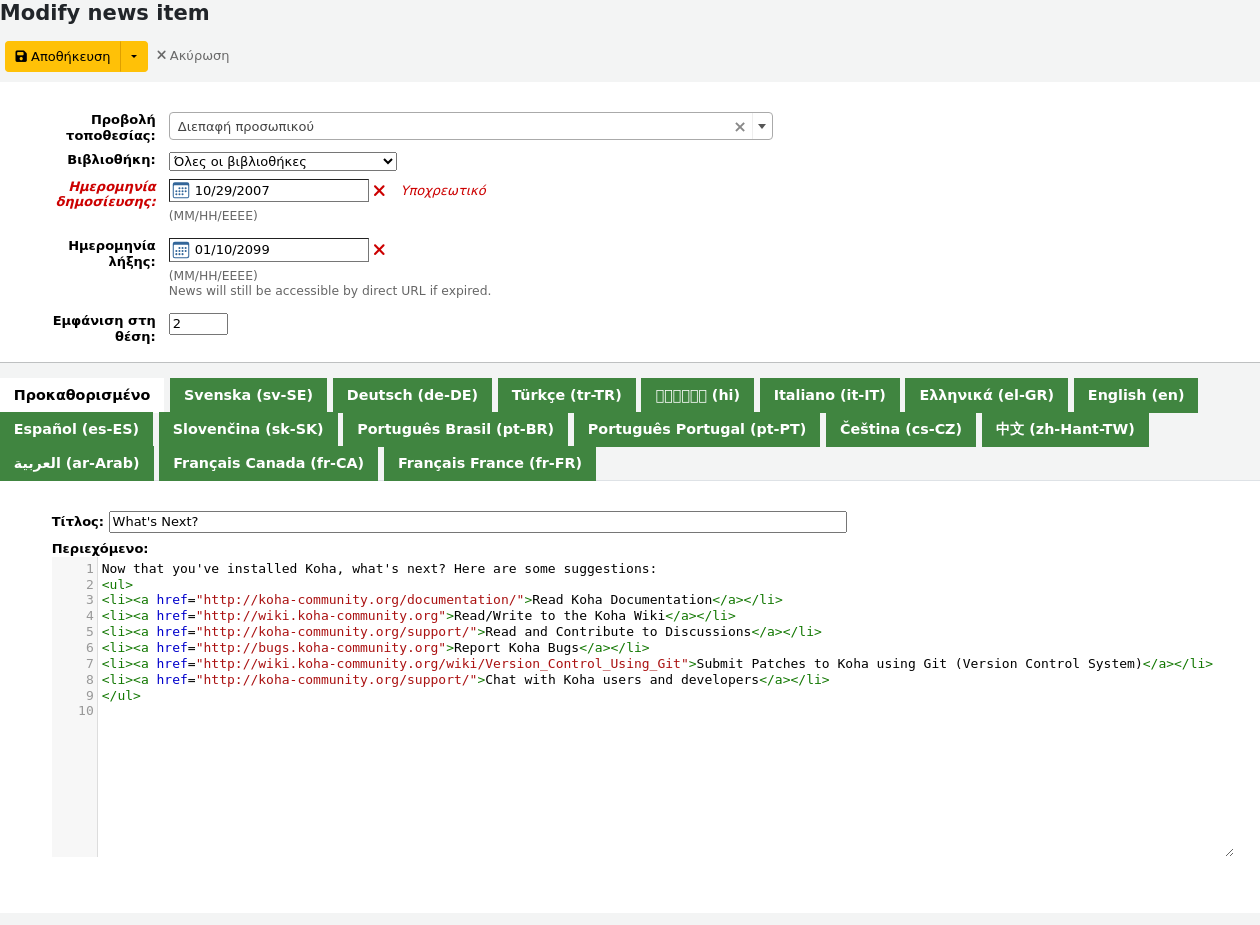This screenshot has width=1260, height=925.
Task: Open the Français France (fr-FR) tab
Action: pyautogui.click(x=489, y=463)
